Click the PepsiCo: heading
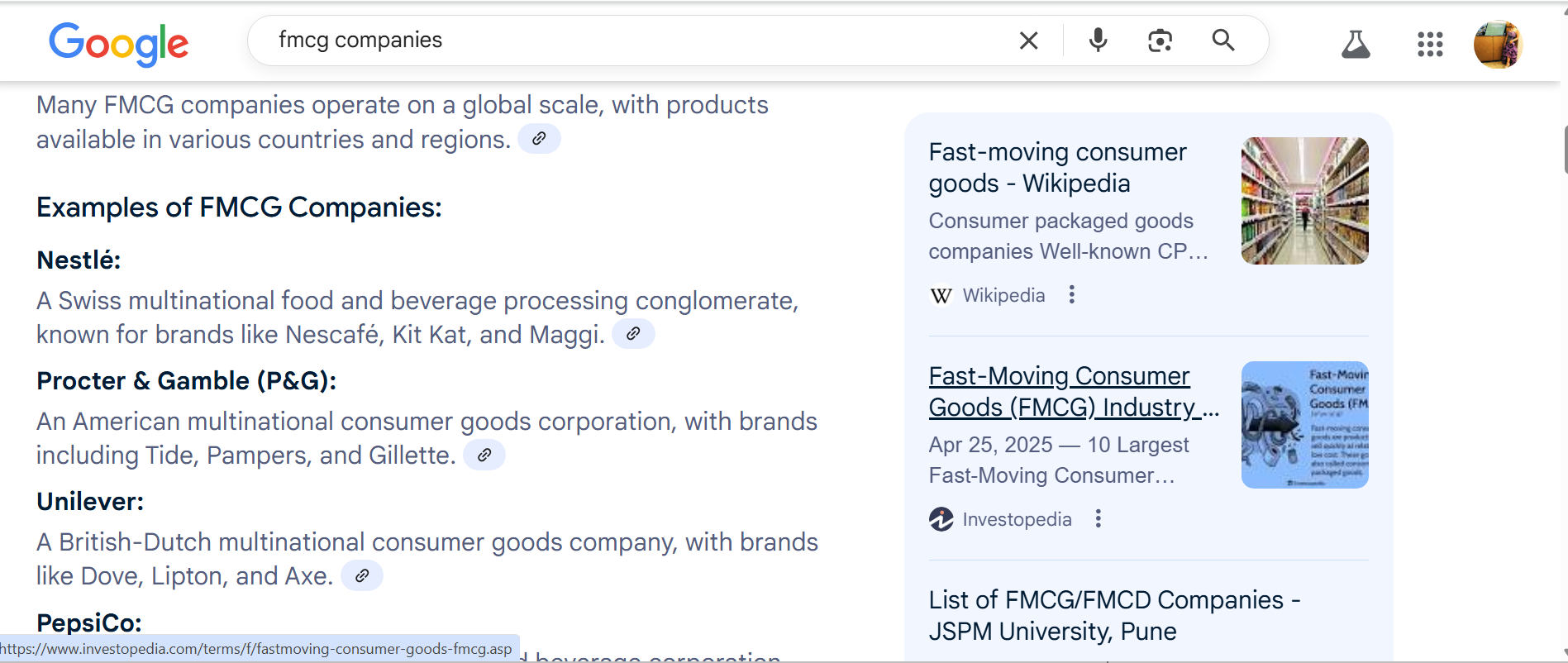1568x663 pixels. click(89, 622)
